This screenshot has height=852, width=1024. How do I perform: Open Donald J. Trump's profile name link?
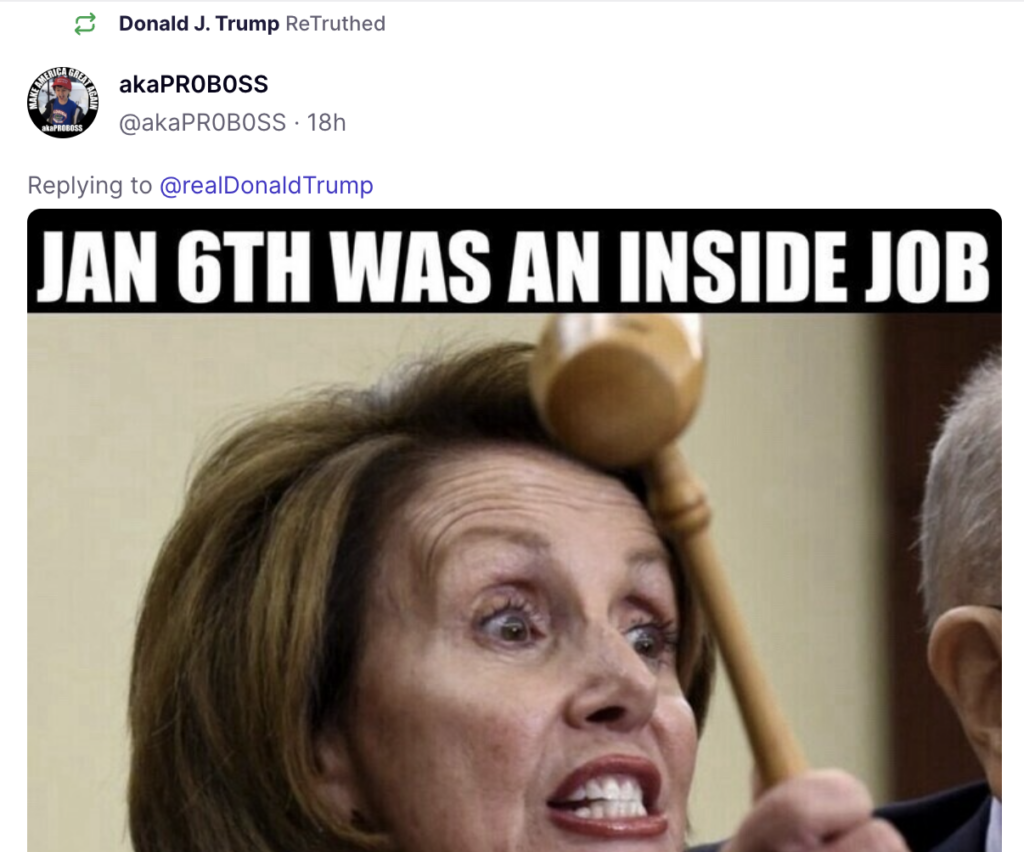pos(199,24)
